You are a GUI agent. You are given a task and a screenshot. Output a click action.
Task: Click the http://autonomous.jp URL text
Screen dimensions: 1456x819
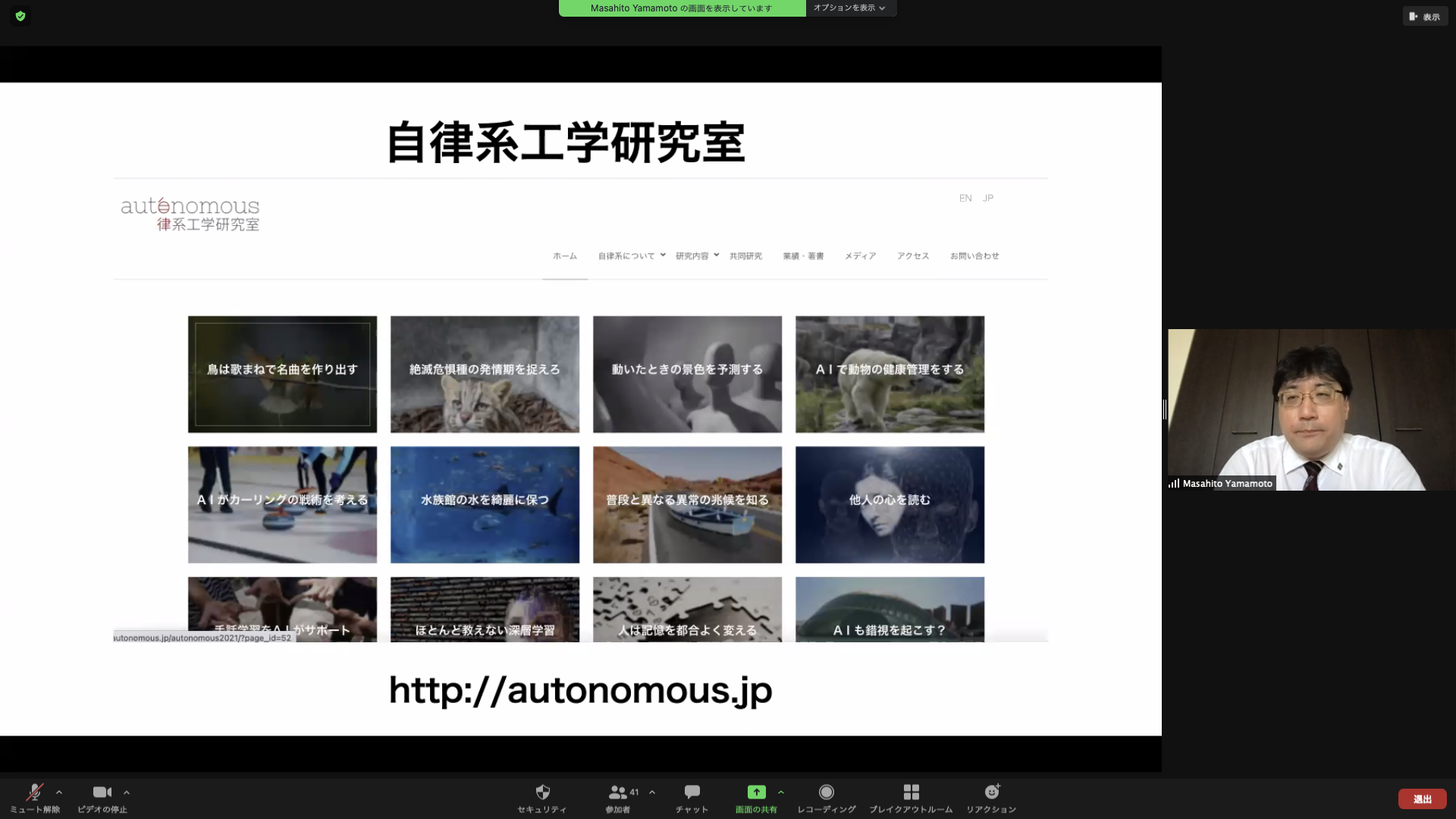click(x=580, y=691)
